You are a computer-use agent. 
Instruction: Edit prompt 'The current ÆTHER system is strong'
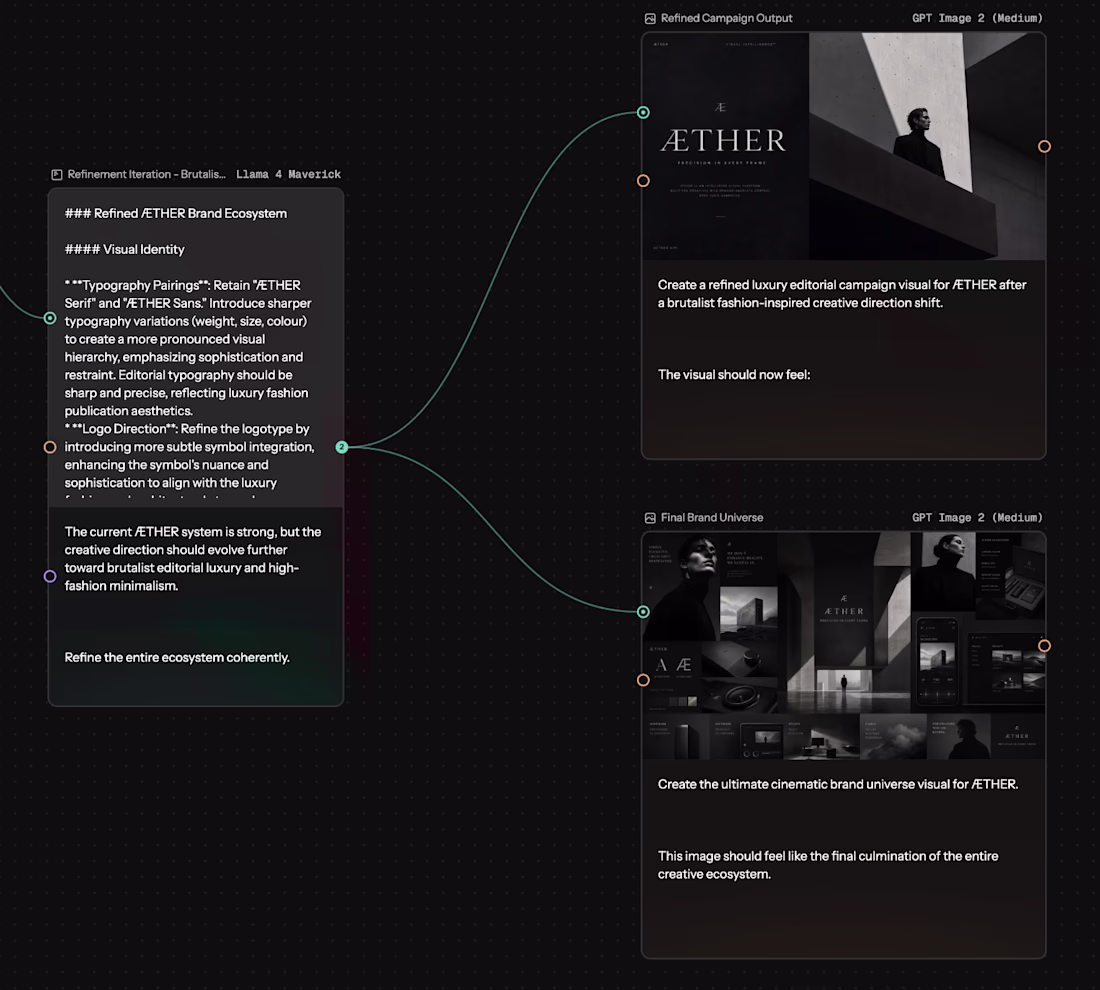point(193,558)
